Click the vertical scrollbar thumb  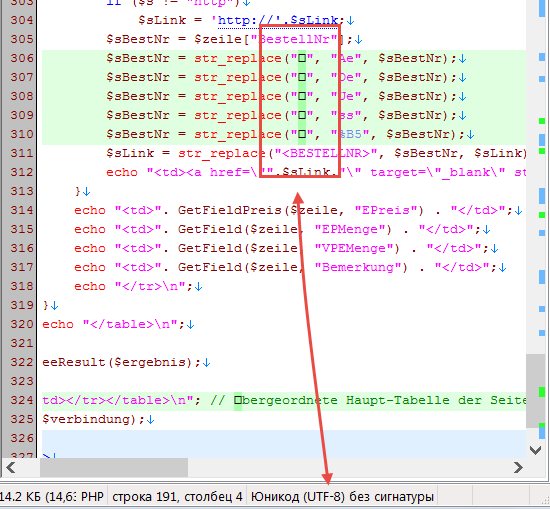(x=535, y=391)
